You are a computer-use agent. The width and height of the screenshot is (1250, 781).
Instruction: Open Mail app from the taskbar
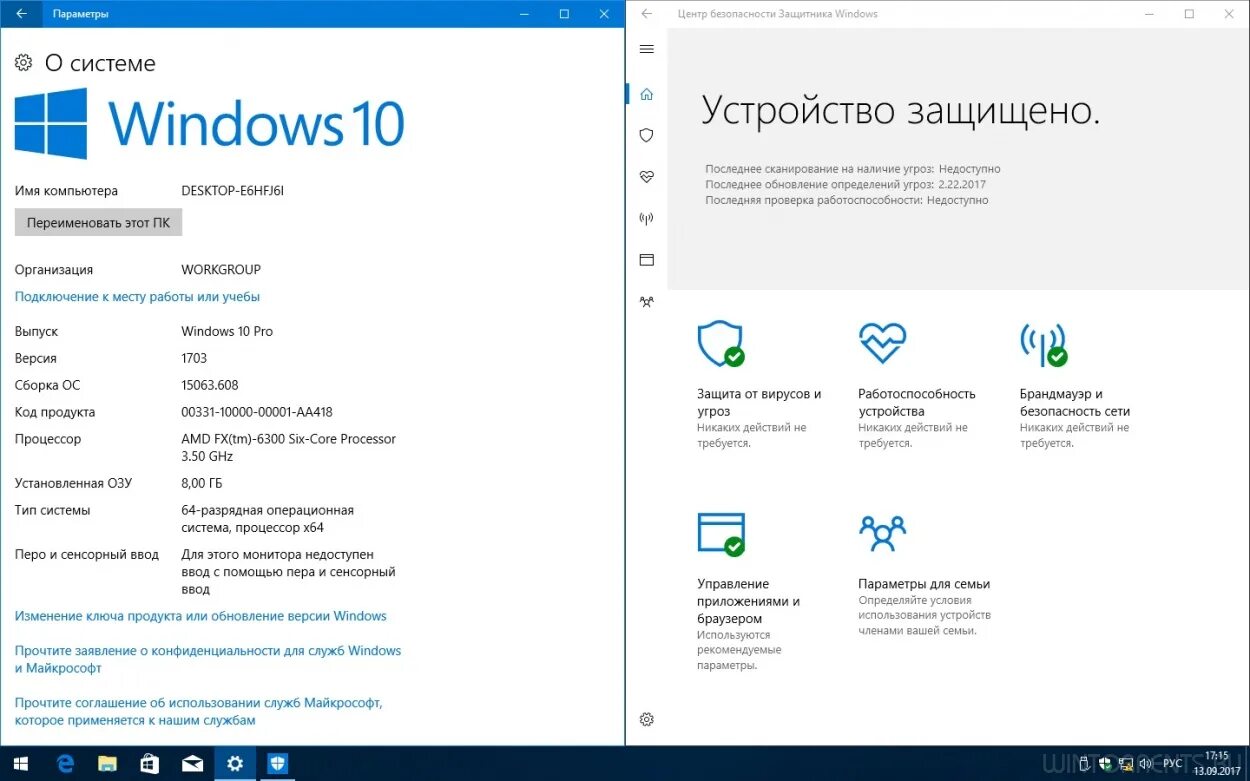(x=192, y=763)
